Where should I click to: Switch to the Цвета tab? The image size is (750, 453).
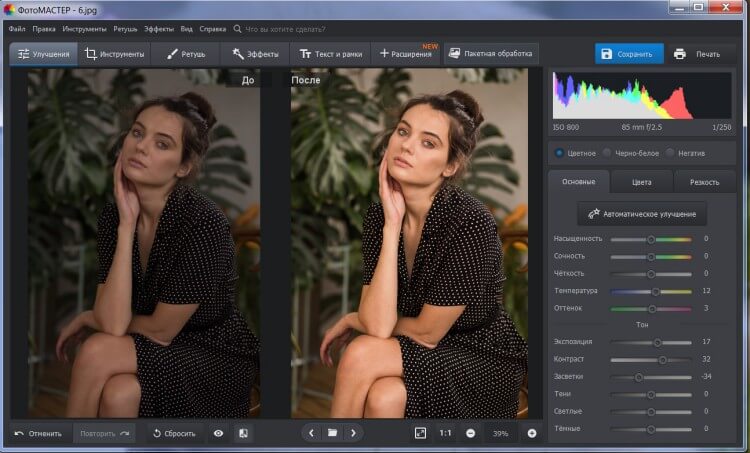point(641,182)
